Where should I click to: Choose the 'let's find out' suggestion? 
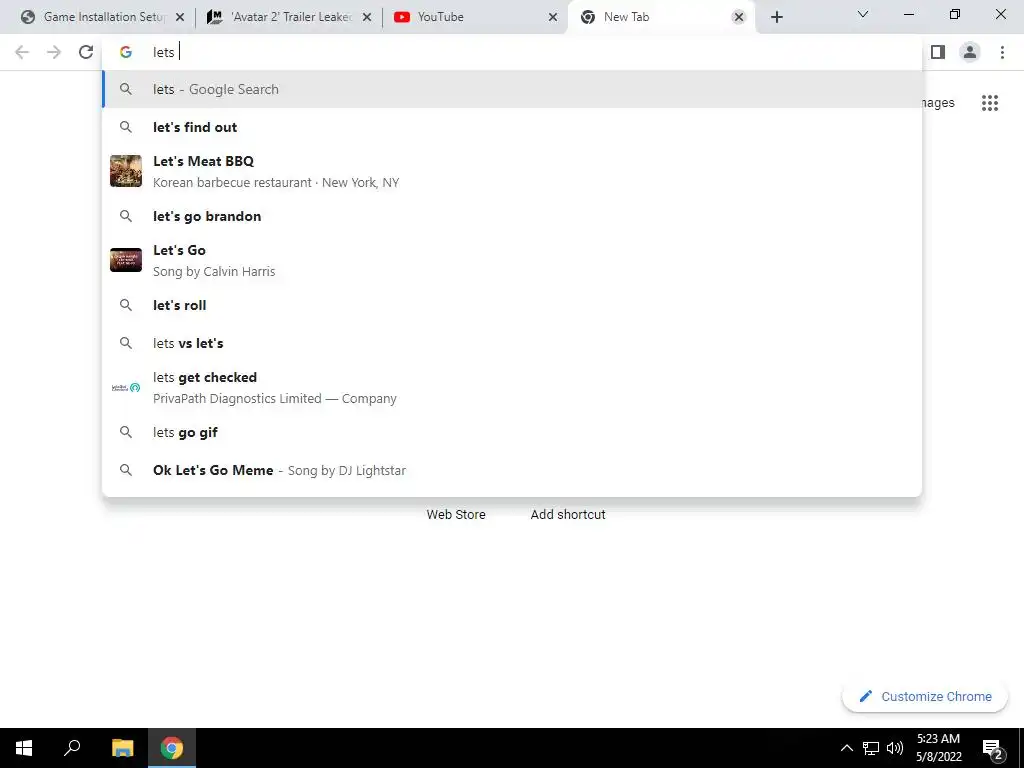coord(512,127)
